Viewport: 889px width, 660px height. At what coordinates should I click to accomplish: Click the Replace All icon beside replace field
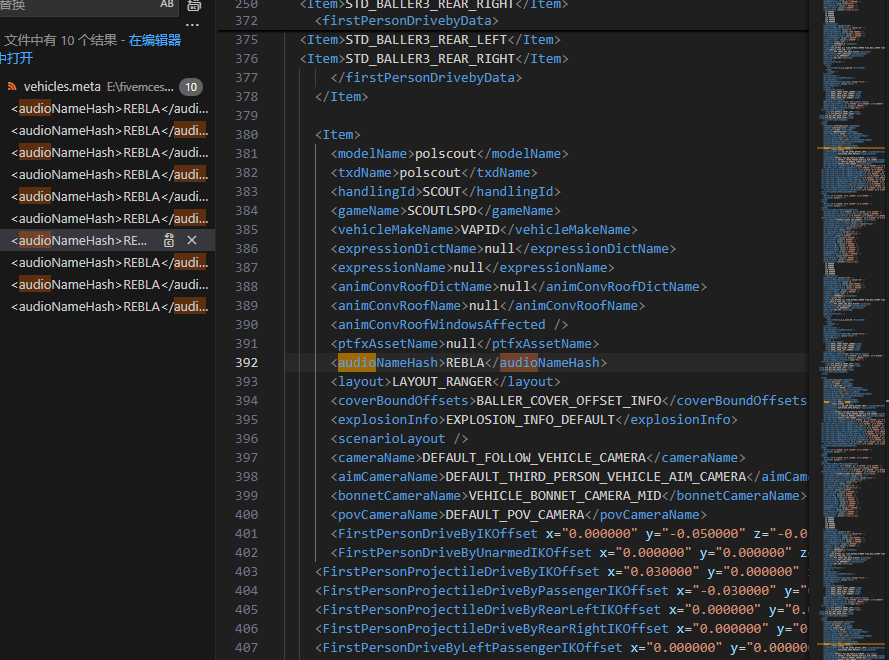coord(194,6)
